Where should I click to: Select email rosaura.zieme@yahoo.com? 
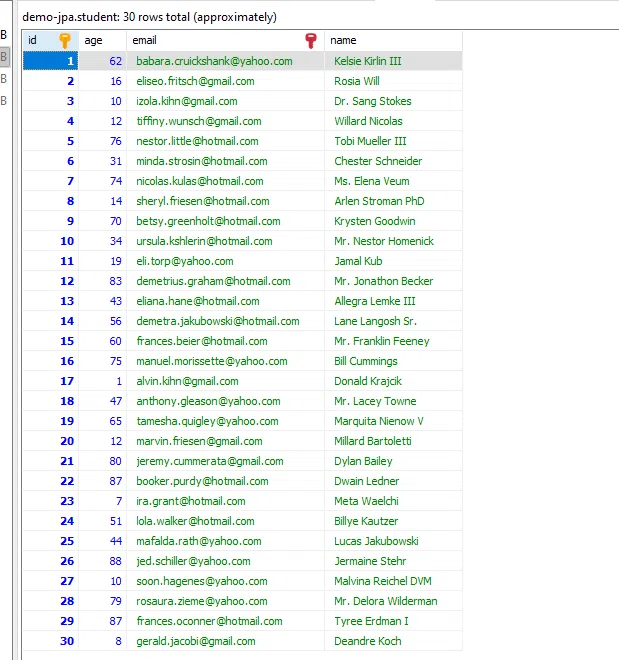coord(202,601)
